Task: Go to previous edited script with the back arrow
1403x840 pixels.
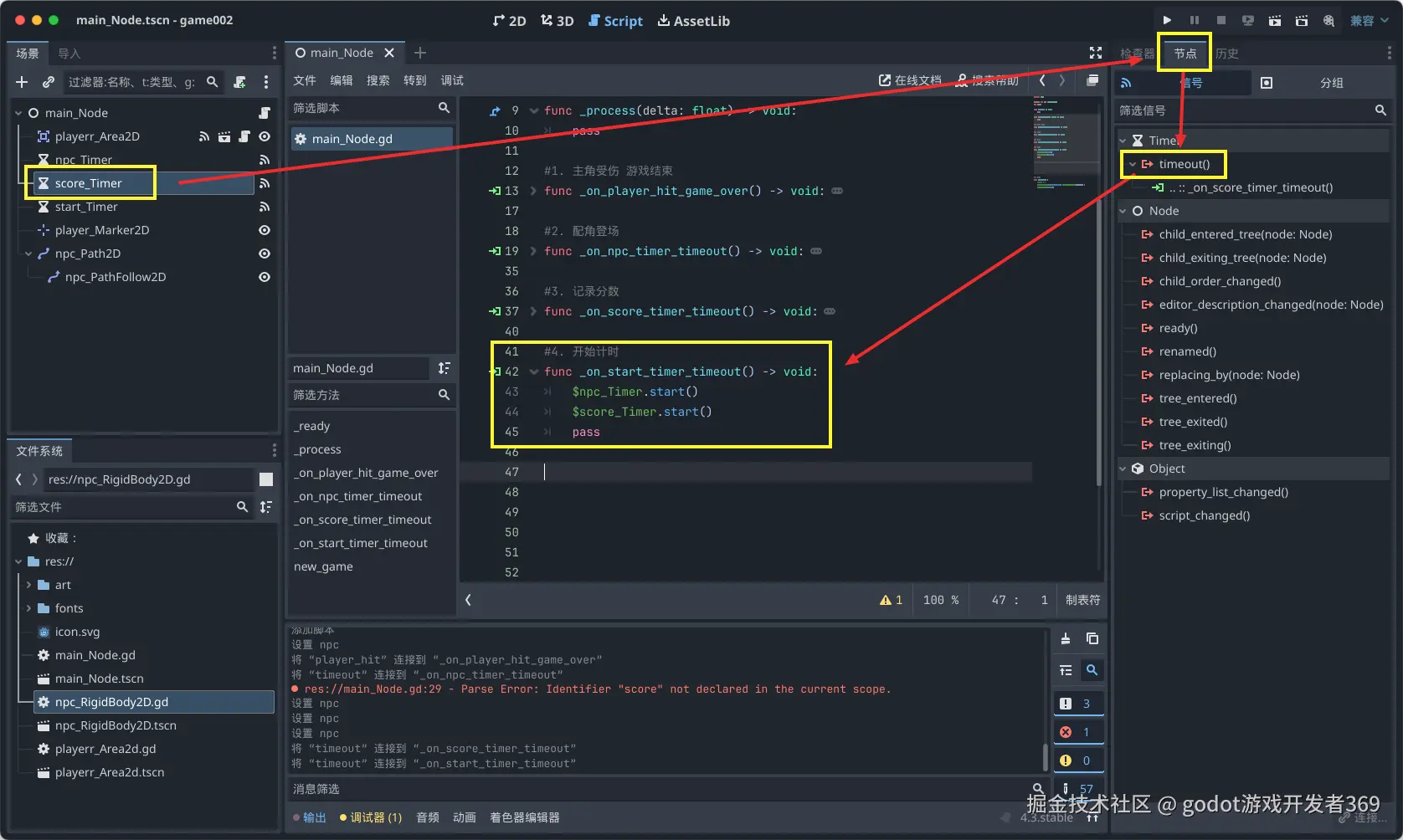Action: coord(1042,80)
